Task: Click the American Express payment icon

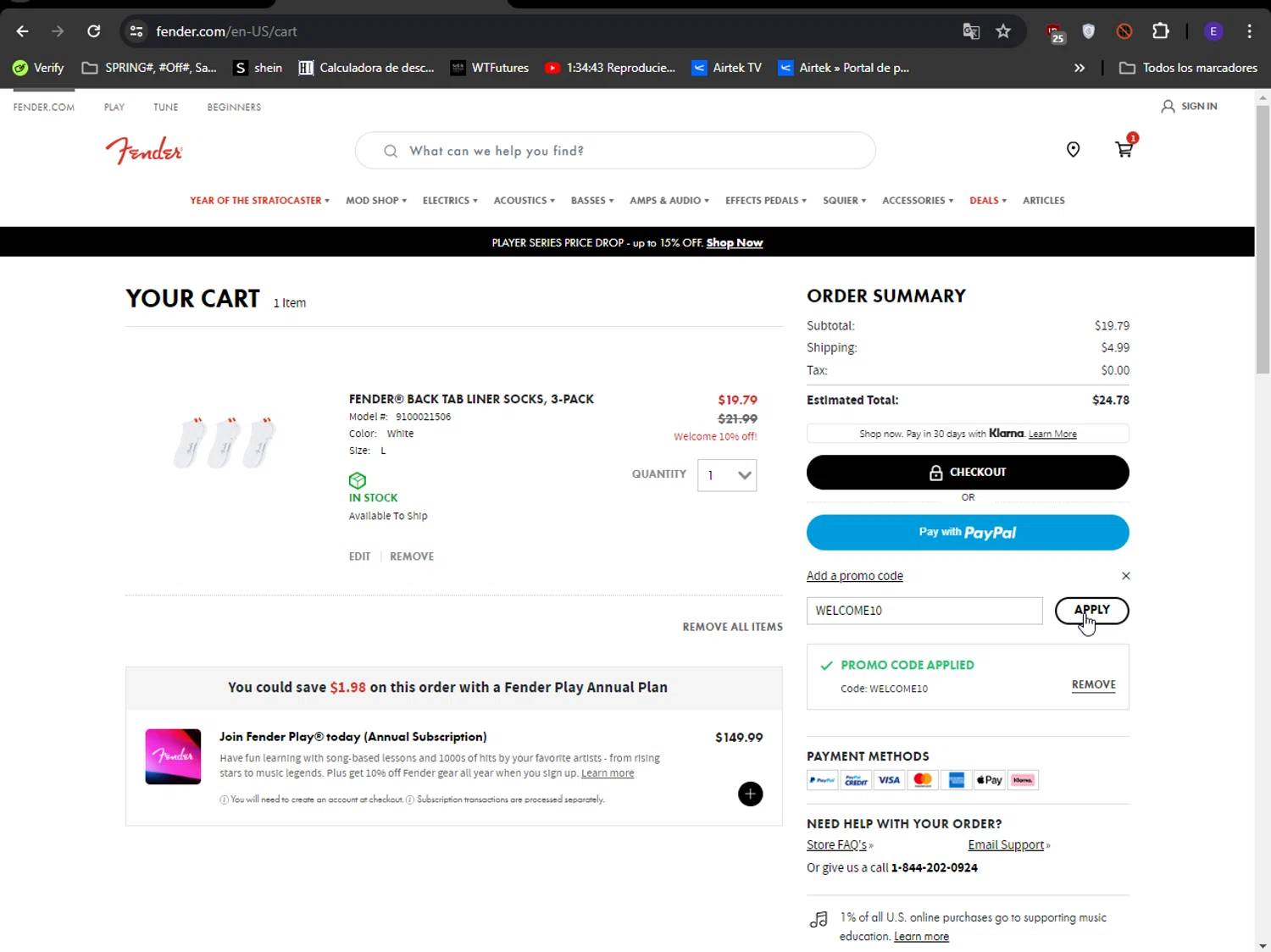Action: (x=957, y=780)
